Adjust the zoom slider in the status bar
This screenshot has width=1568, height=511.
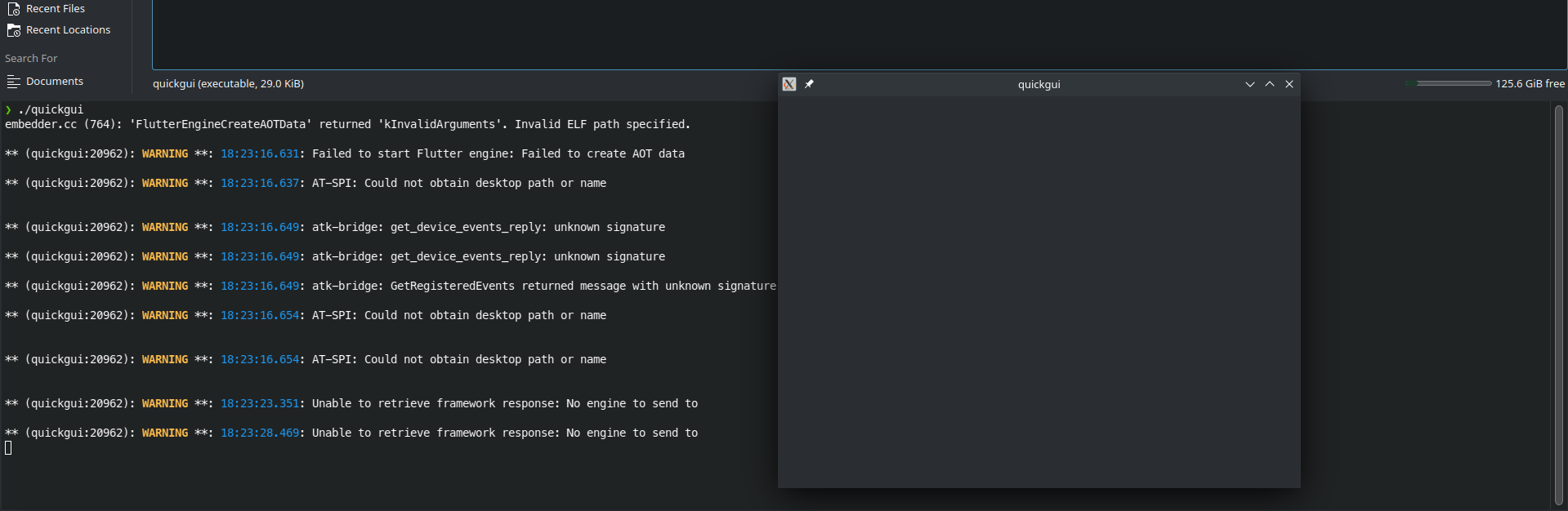(1449, 83)
